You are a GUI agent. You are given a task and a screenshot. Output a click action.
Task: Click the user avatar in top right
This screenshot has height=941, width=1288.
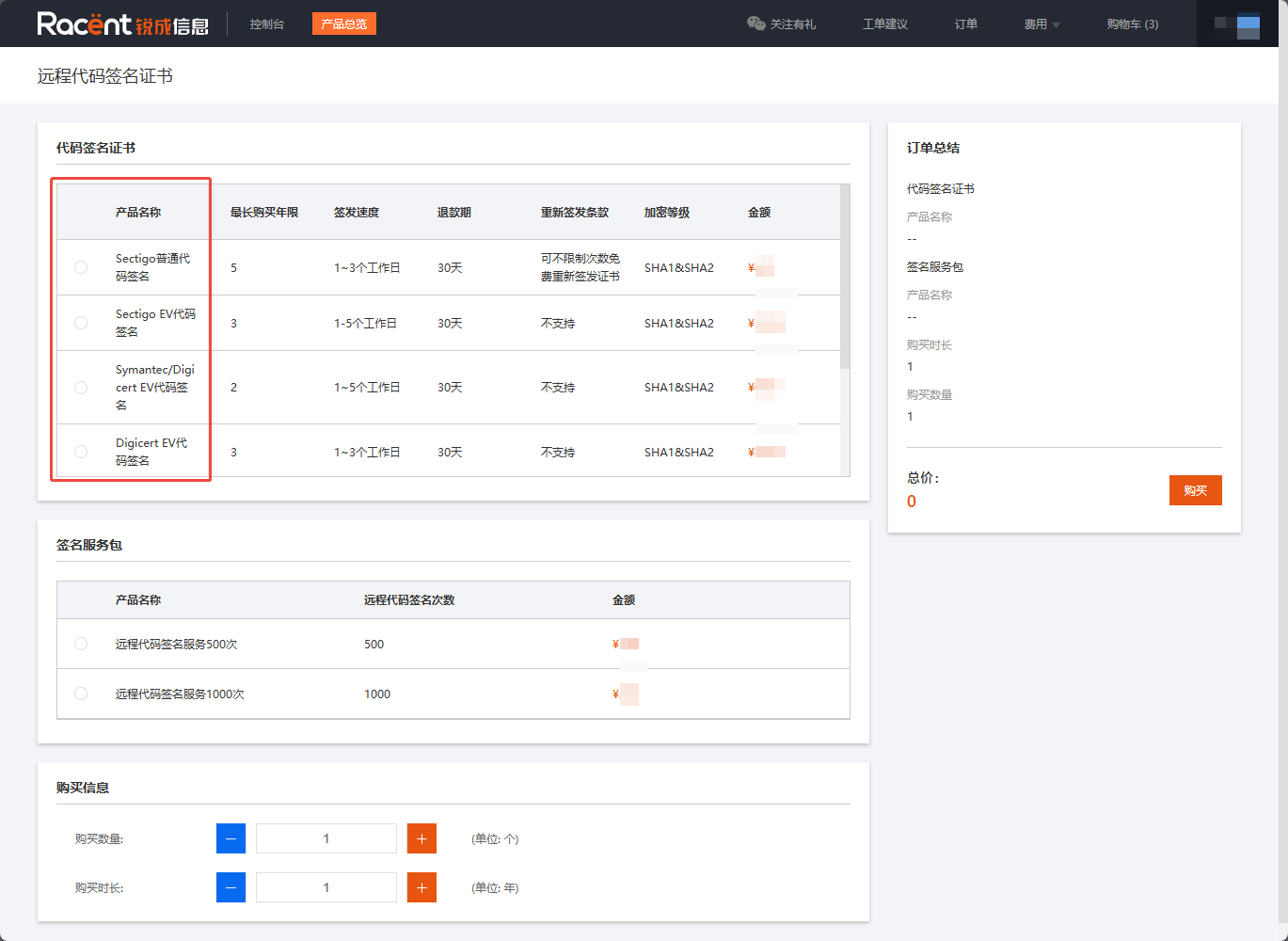1238,24
